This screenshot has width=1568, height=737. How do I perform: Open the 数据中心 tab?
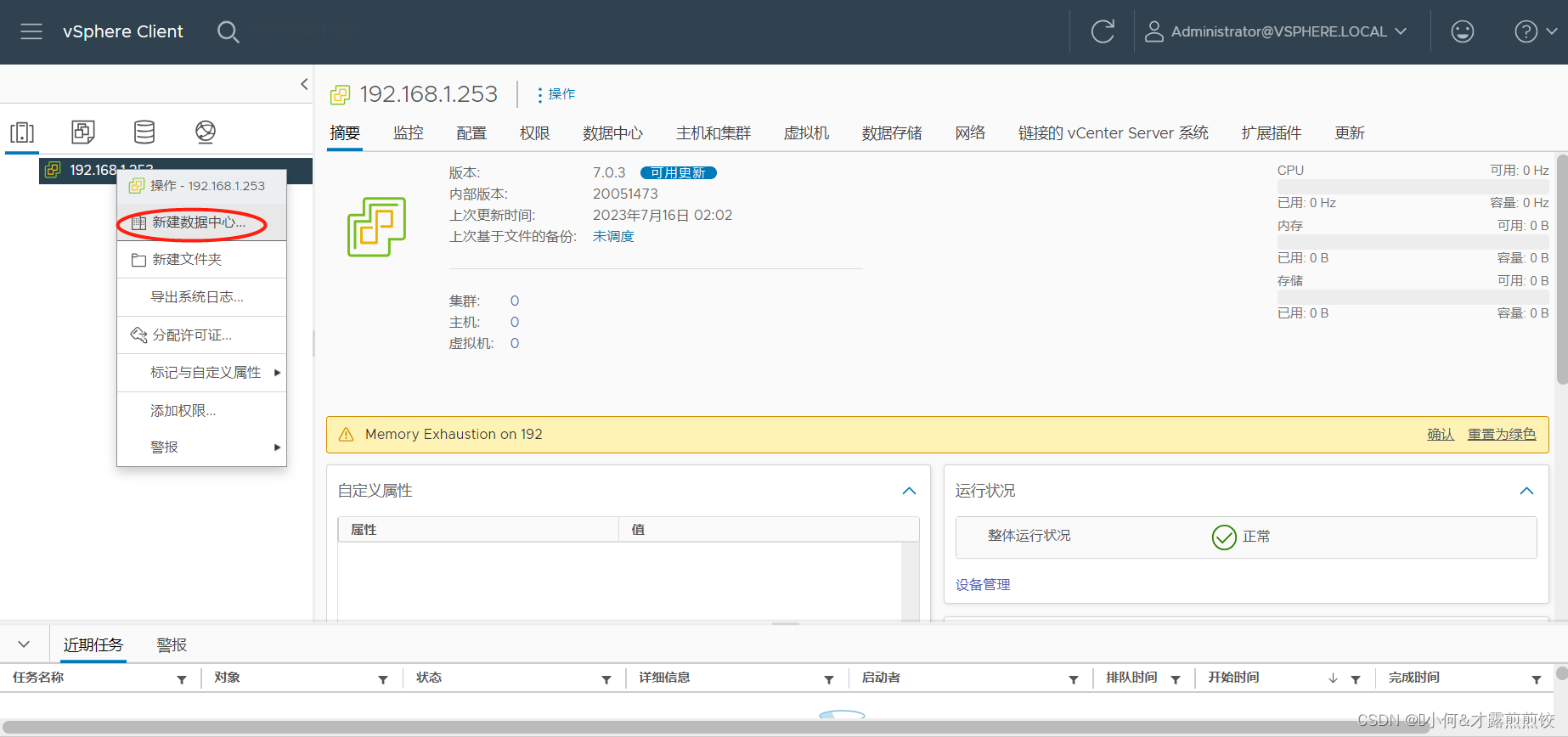pyautogui.click(x=613, y=133)
